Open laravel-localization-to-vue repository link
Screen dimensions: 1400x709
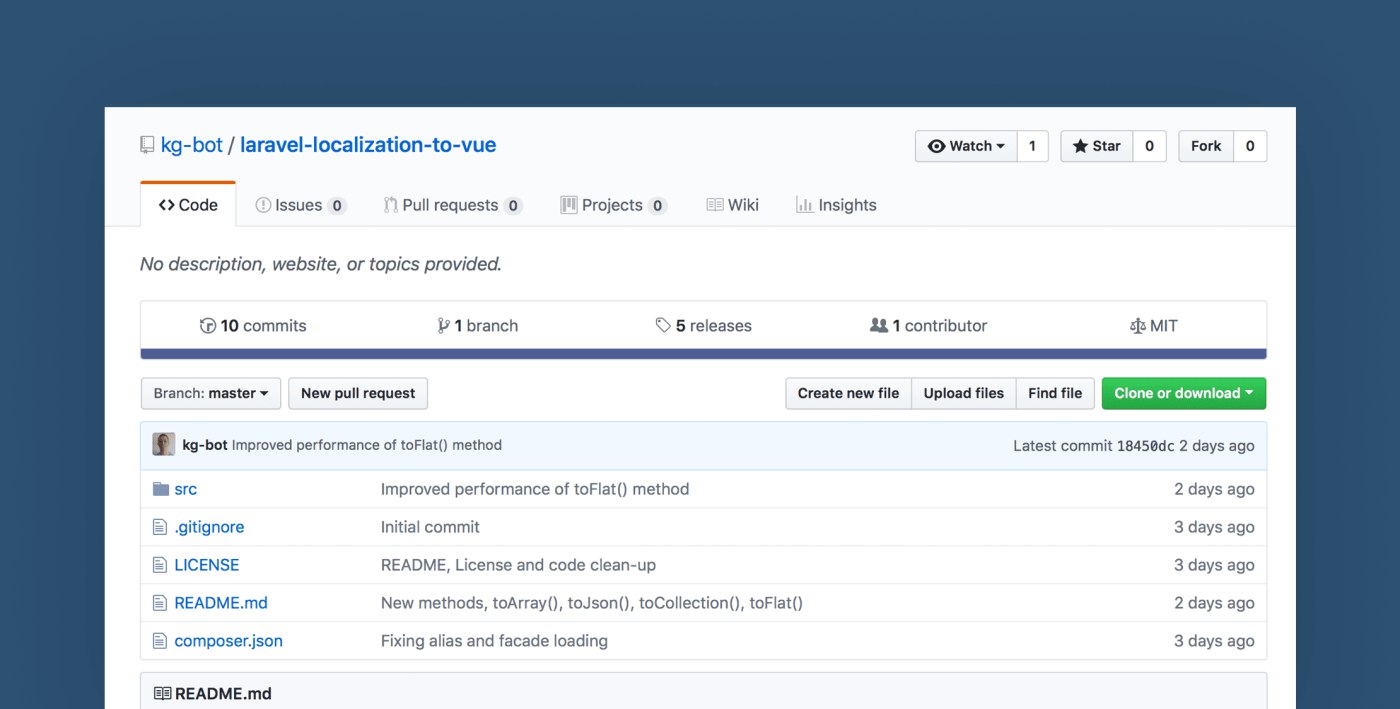click(368, 145)
